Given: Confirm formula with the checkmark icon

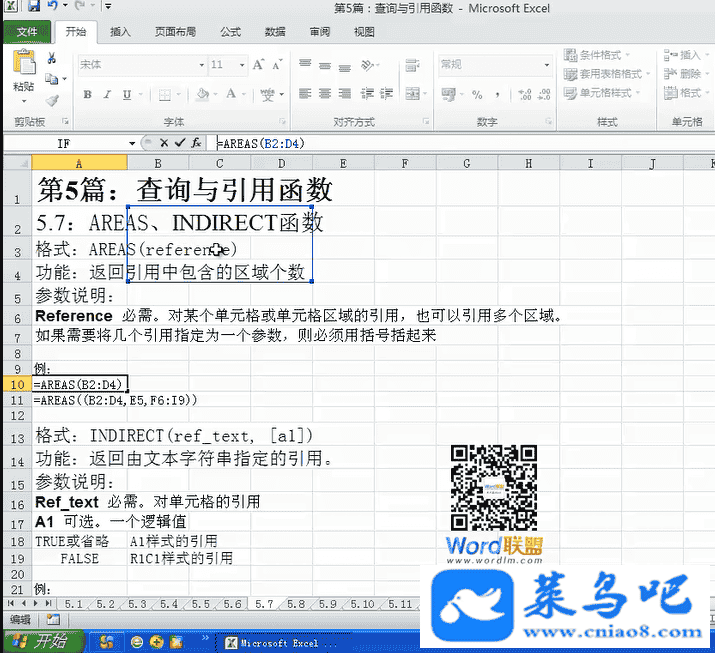Looking at the screenshot, I should pyautogui.click(x=180, y=143).
